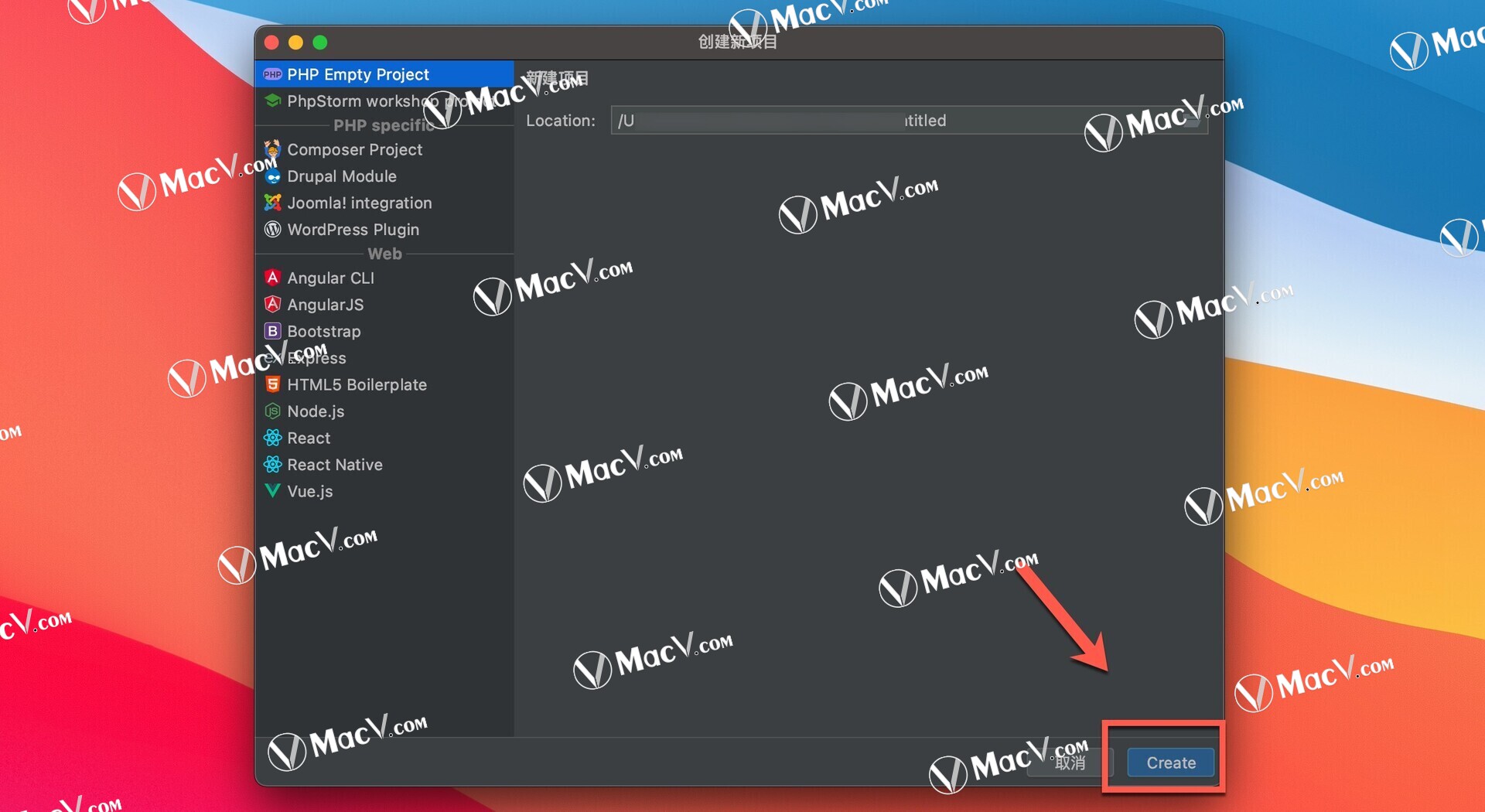Click the Drupal Module icon
The width and height of the screenshot is (1485, 812).
coord(272,176)
